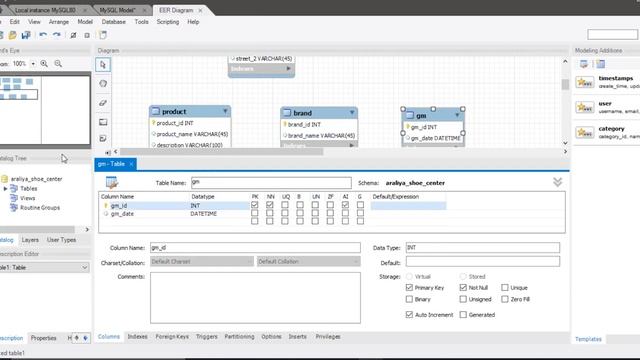640x360 pixels.
Task: Uncheck the Primary Key checkbox
Action: point(409,288)
